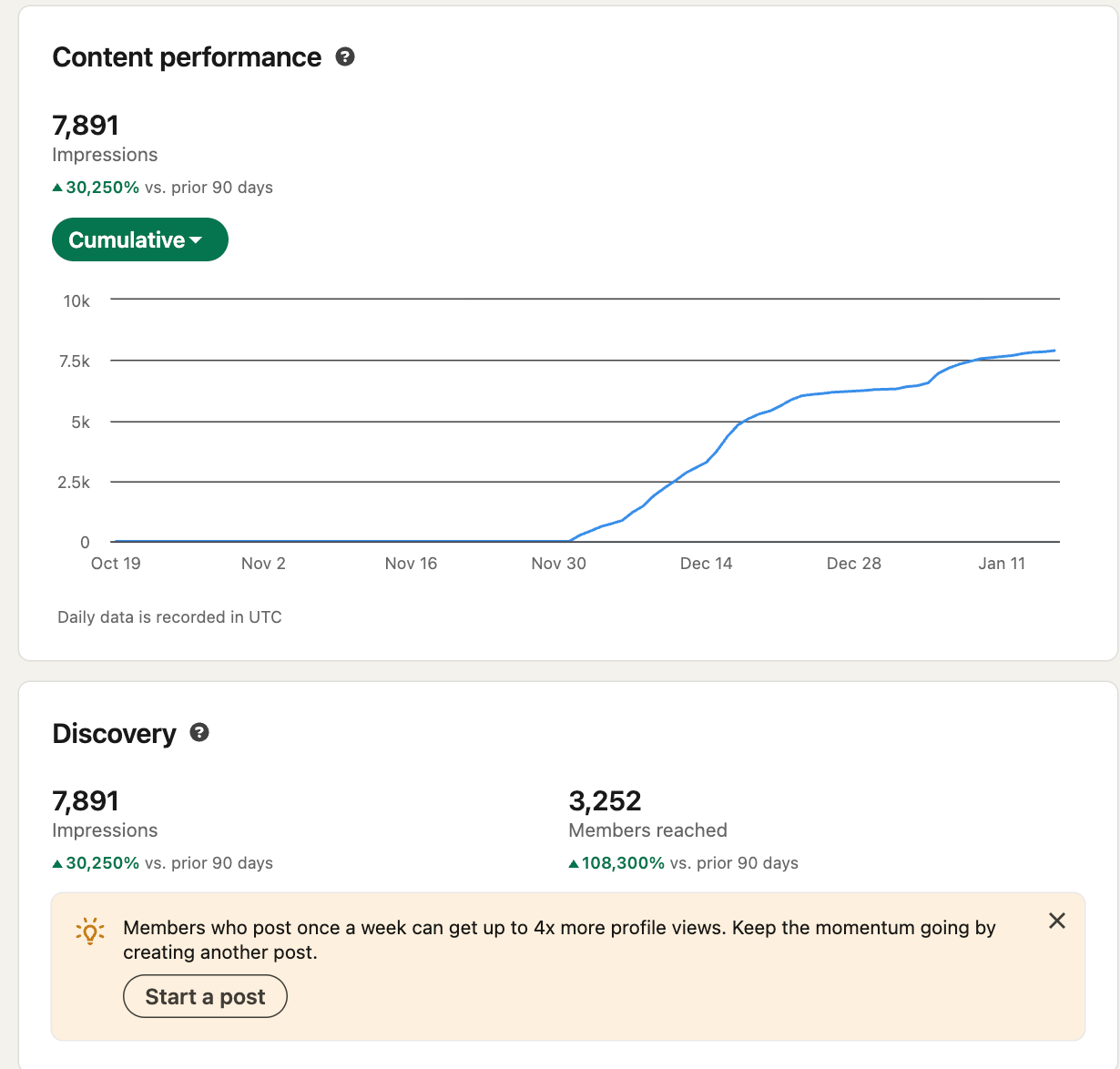Click the Nov 30 date label
This screenshot has width=1120, height=1069.
coord(558,564)
